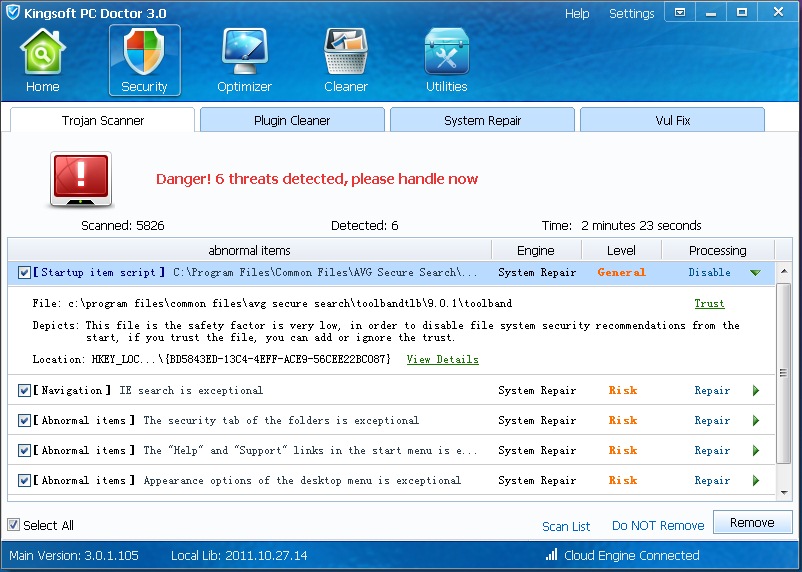This screenshot has height=572, width=802.
Task: Click the red danger alert monitor icon
Action: pyautogui.click(x=81, y=180)
